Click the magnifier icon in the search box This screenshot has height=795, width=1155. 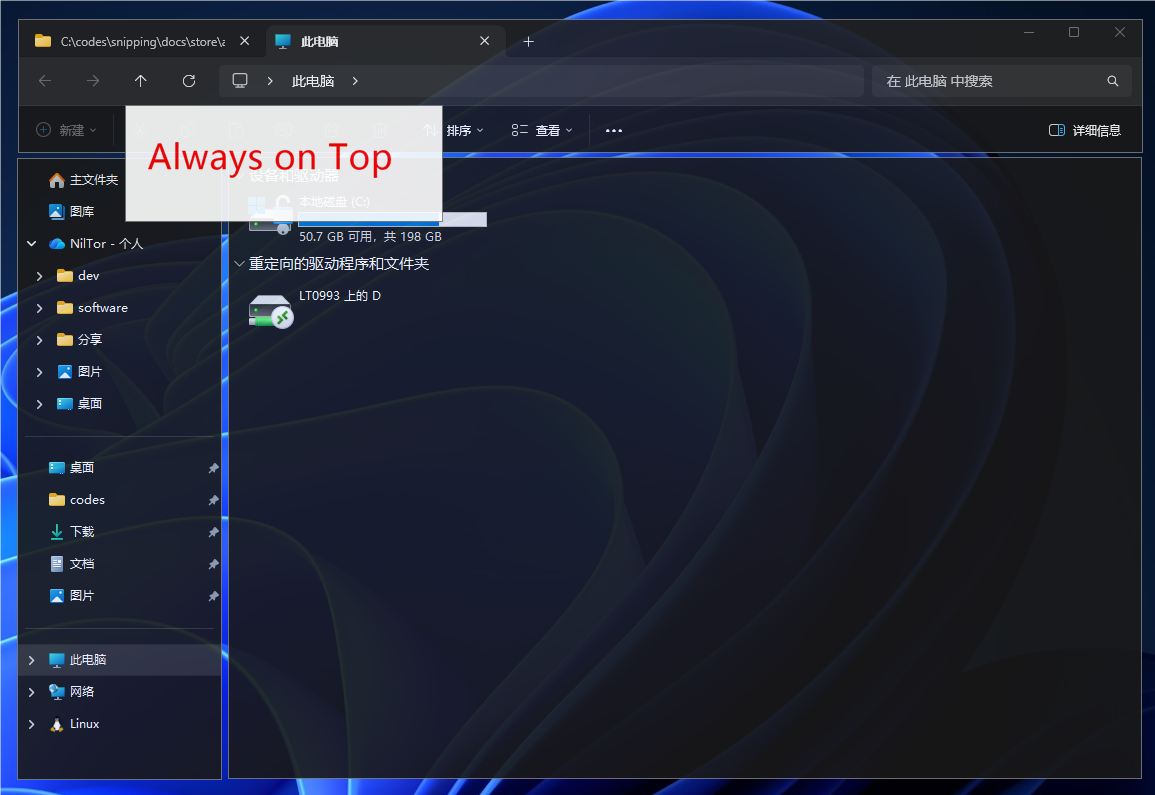1112,81
